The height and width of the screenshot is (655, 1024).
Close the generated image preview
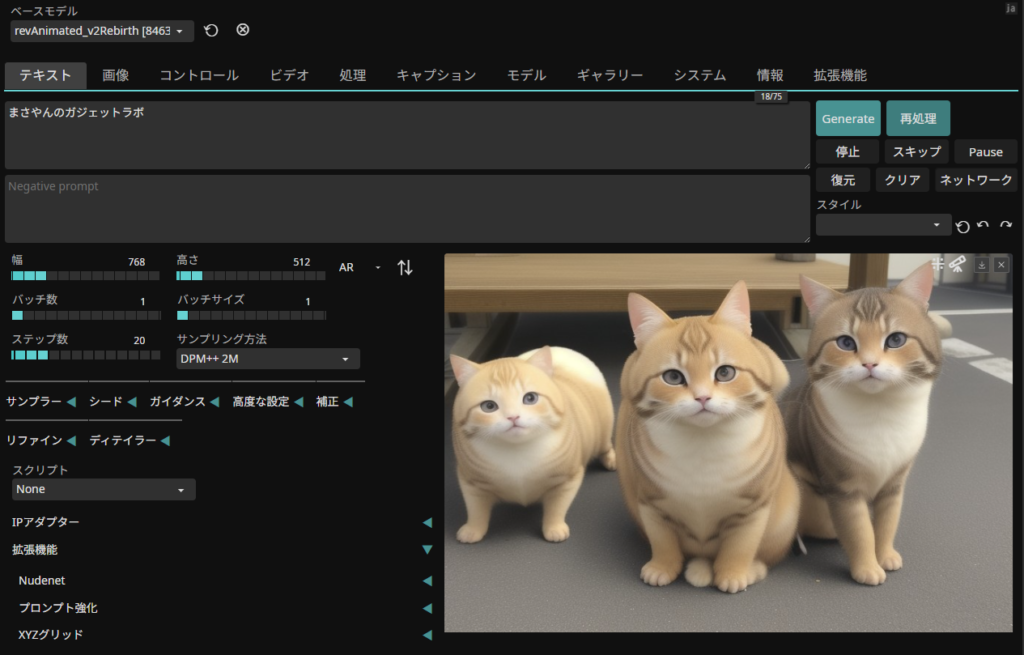point(1001,265)
